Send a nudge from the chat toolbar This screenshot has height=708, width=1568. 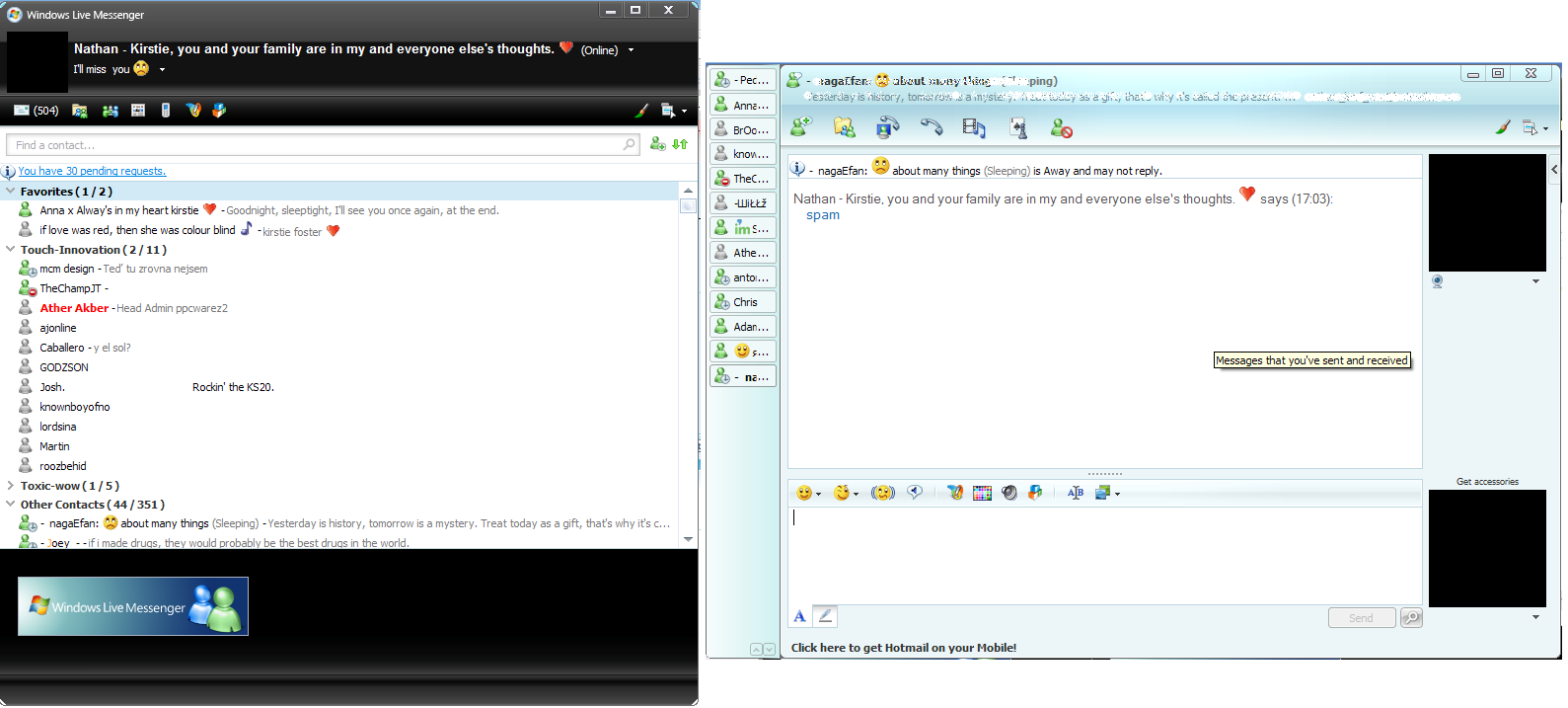[x=882, y=493]
